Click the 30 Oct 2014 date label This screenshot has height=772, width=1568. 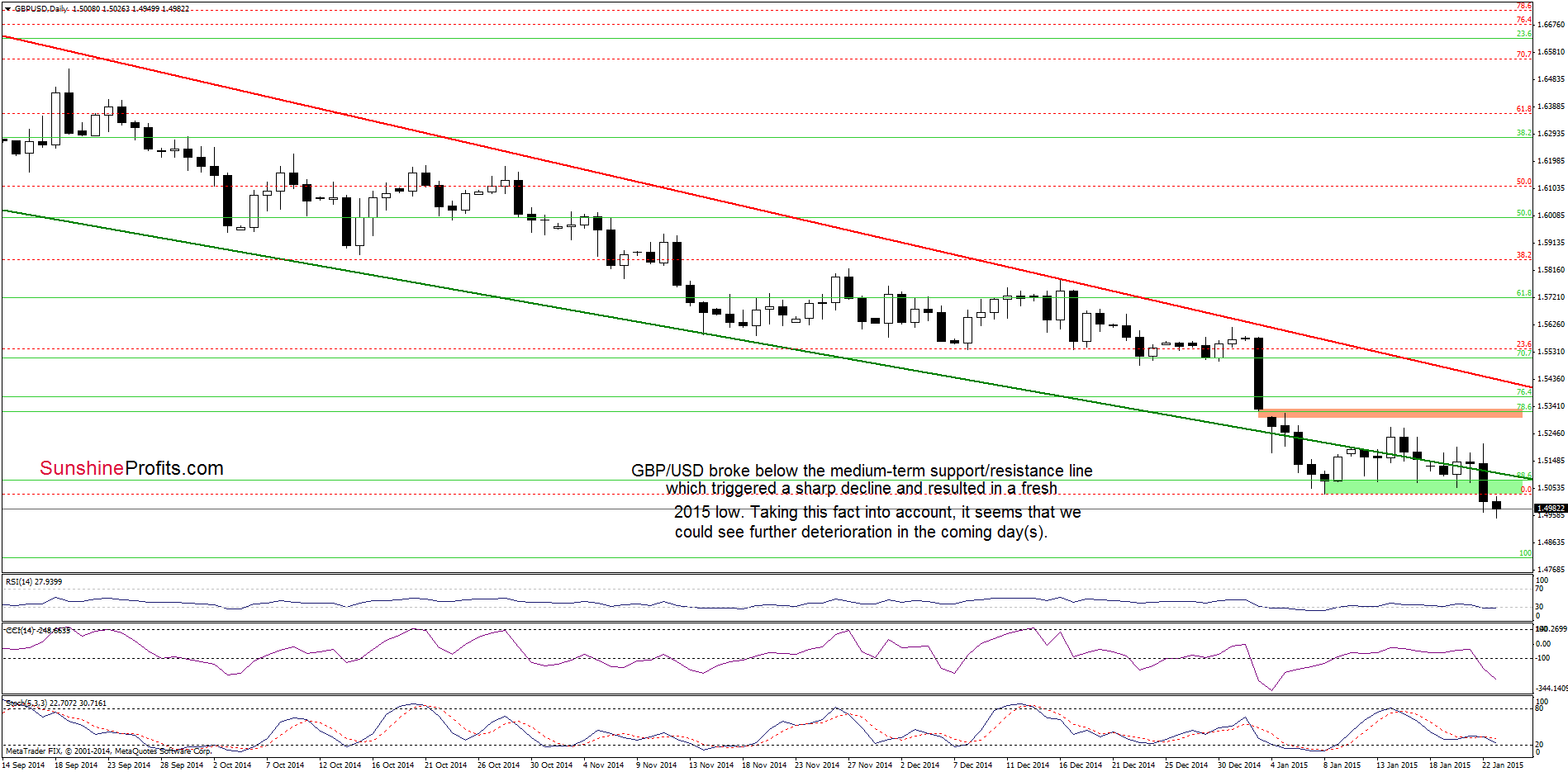point(551,765)
